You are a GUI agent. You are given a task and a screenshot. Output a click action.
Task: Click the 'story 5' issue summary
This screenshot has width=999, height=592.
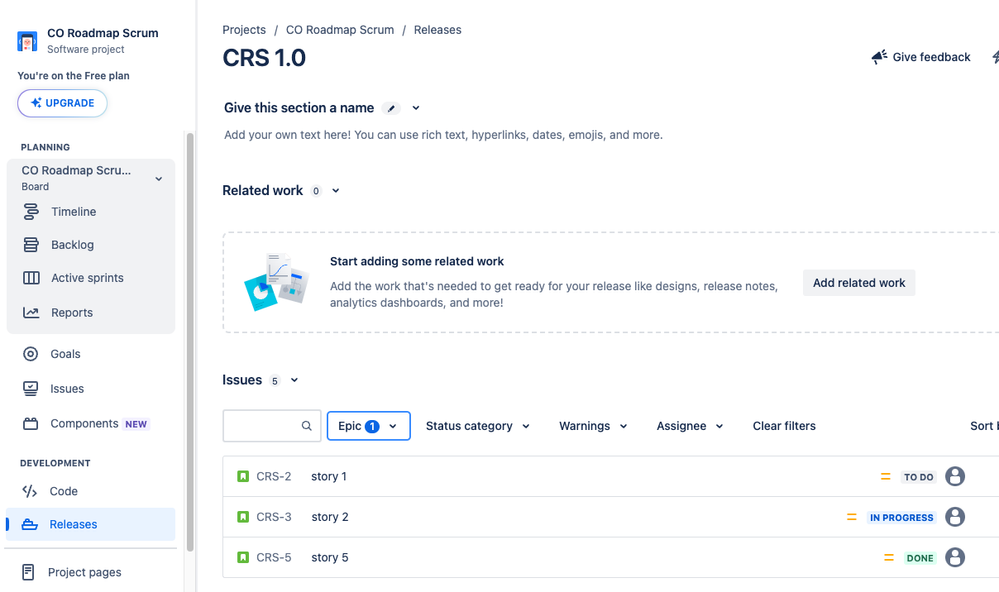[330, 558]
